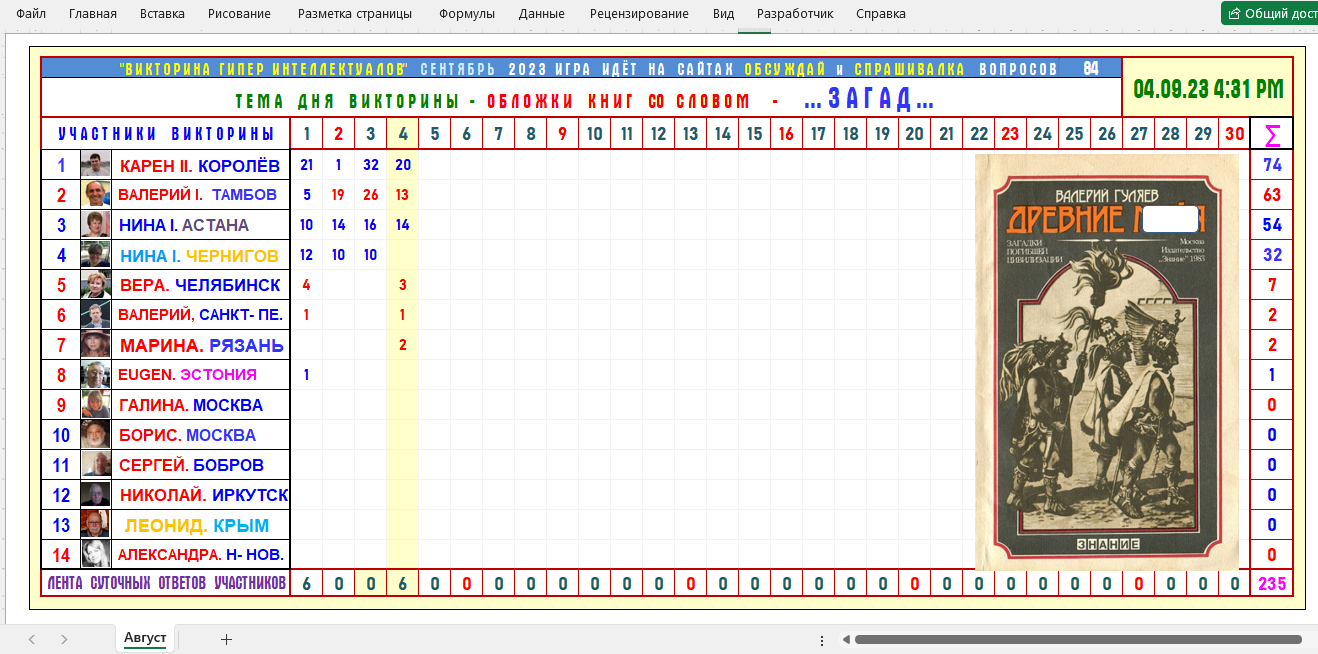The height and width of the screenshot is (654, 1318).
Task: Click the scrollbar left arrow
Action: click(x=845, y=639)
